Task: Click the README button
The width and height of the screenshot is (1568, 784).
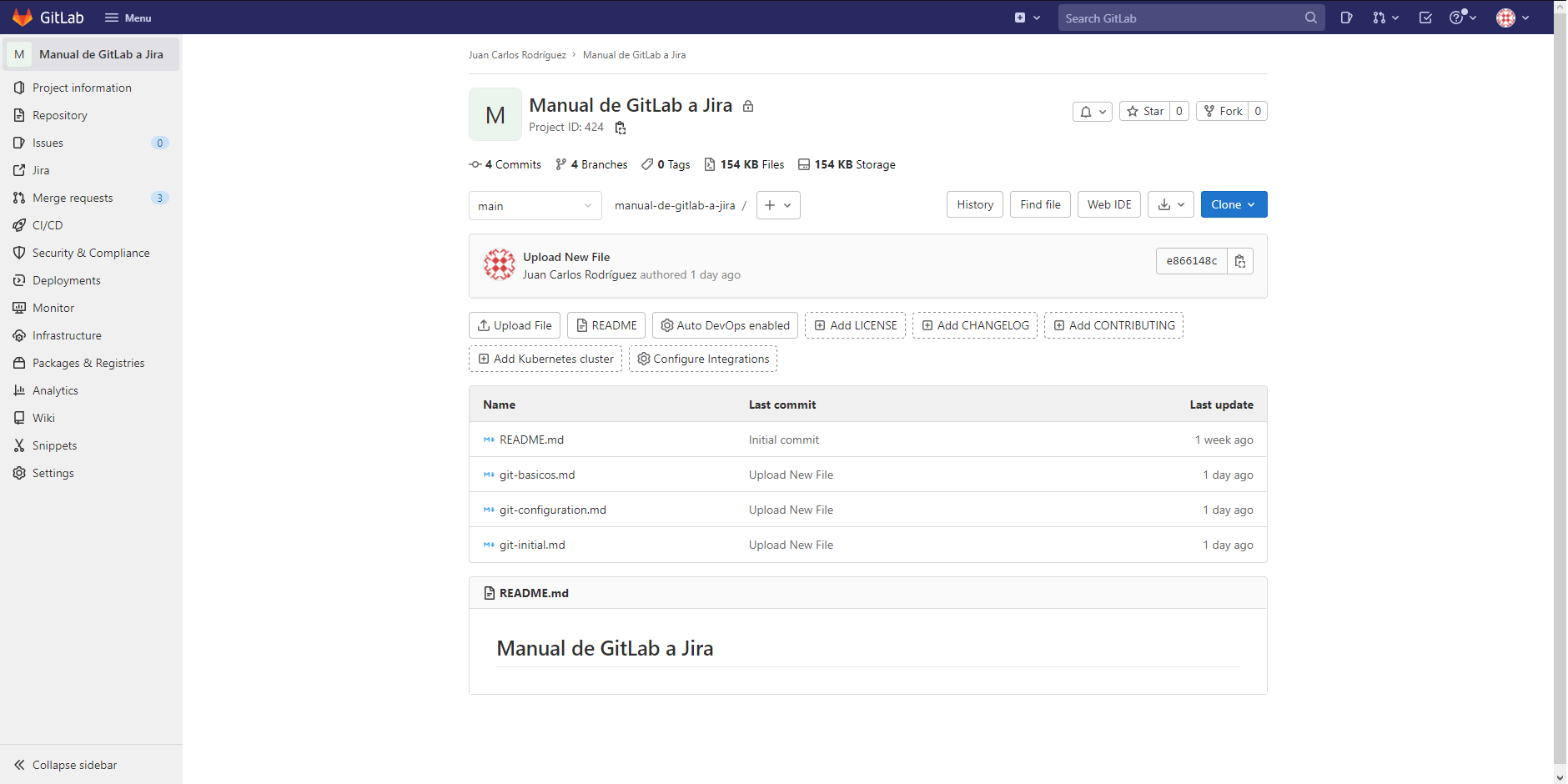Action: (606, 325)
